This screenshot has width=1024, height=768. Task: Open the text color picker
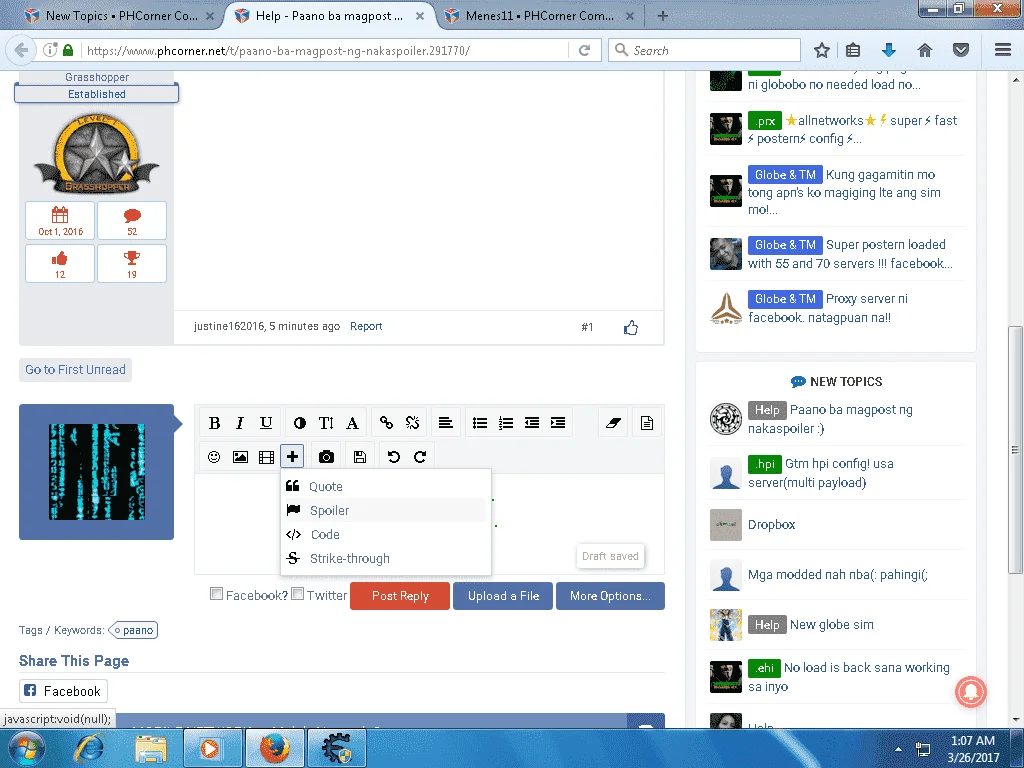(x=300, y=423)
